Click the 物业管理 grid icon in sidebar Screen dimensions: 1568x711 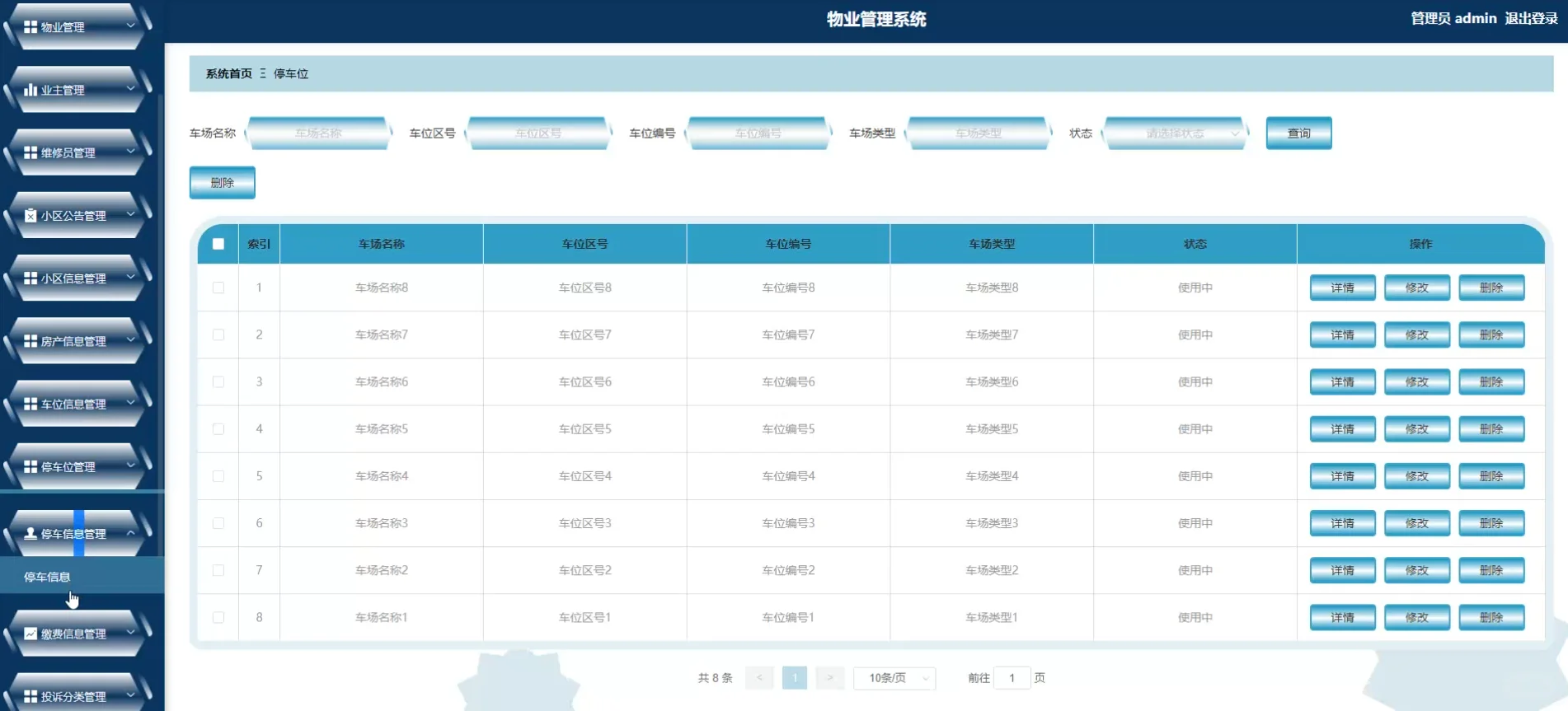pyautogui.click(x=31, y=27)
